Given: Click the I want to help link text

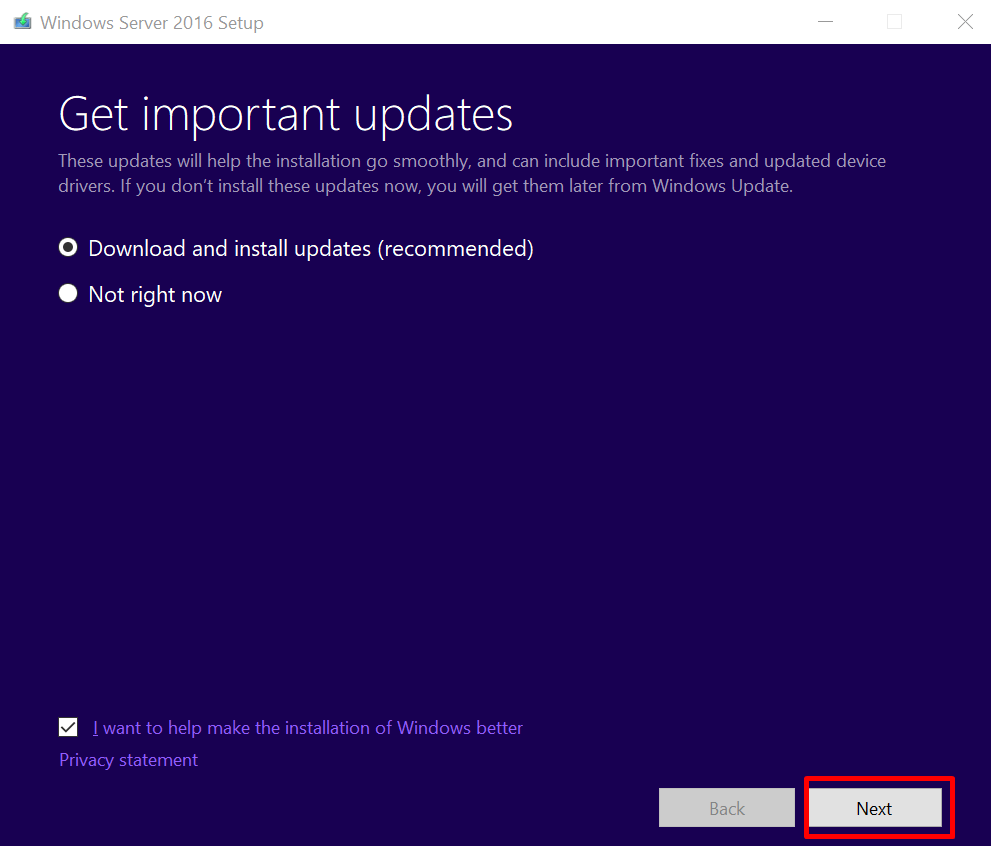Looking at the screenshot, I should (x=307, y=727).
